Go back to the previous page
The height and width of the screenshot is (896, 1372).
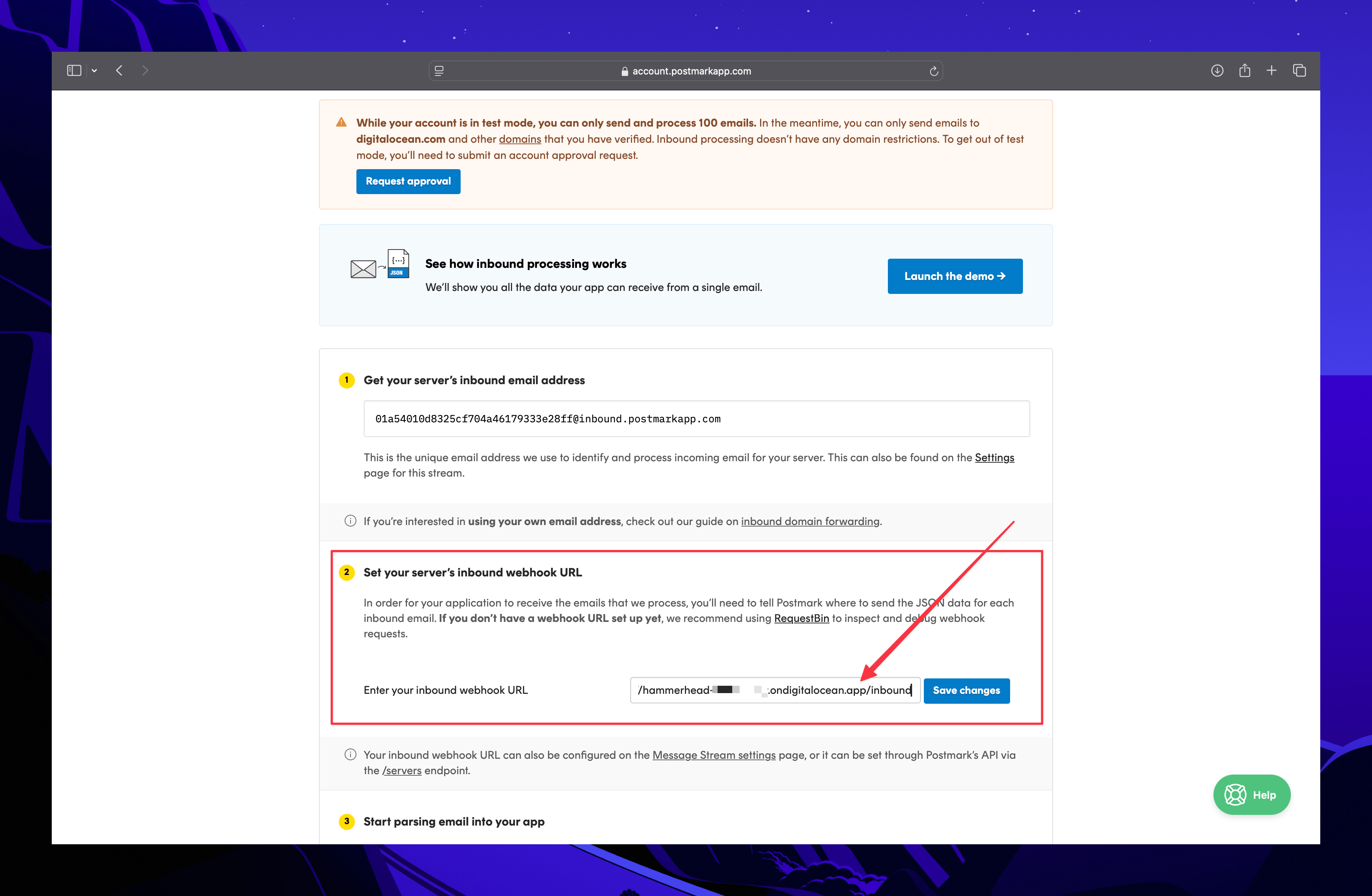pos(119,70)
